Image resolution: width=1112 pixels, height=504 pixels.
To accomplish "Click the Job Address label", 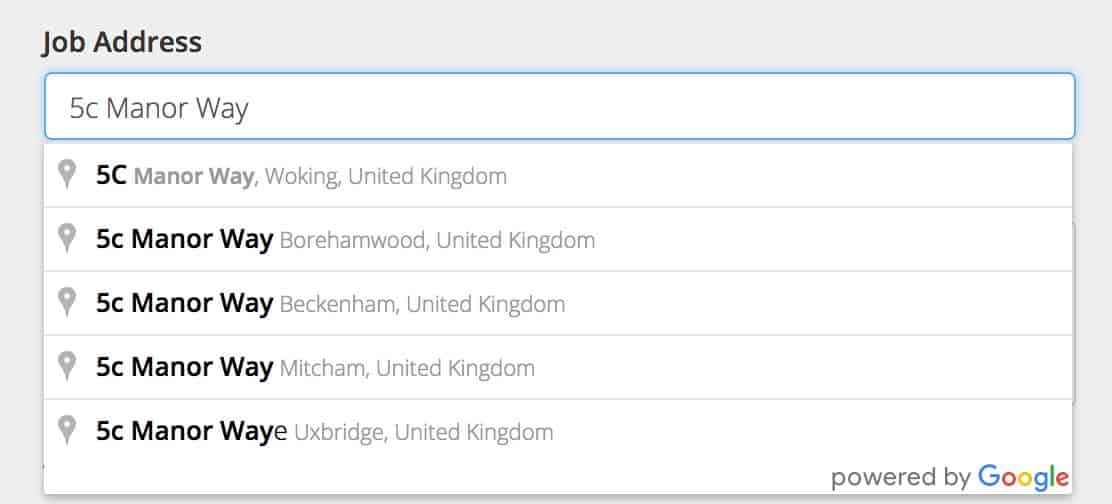I will click(122, 43).
